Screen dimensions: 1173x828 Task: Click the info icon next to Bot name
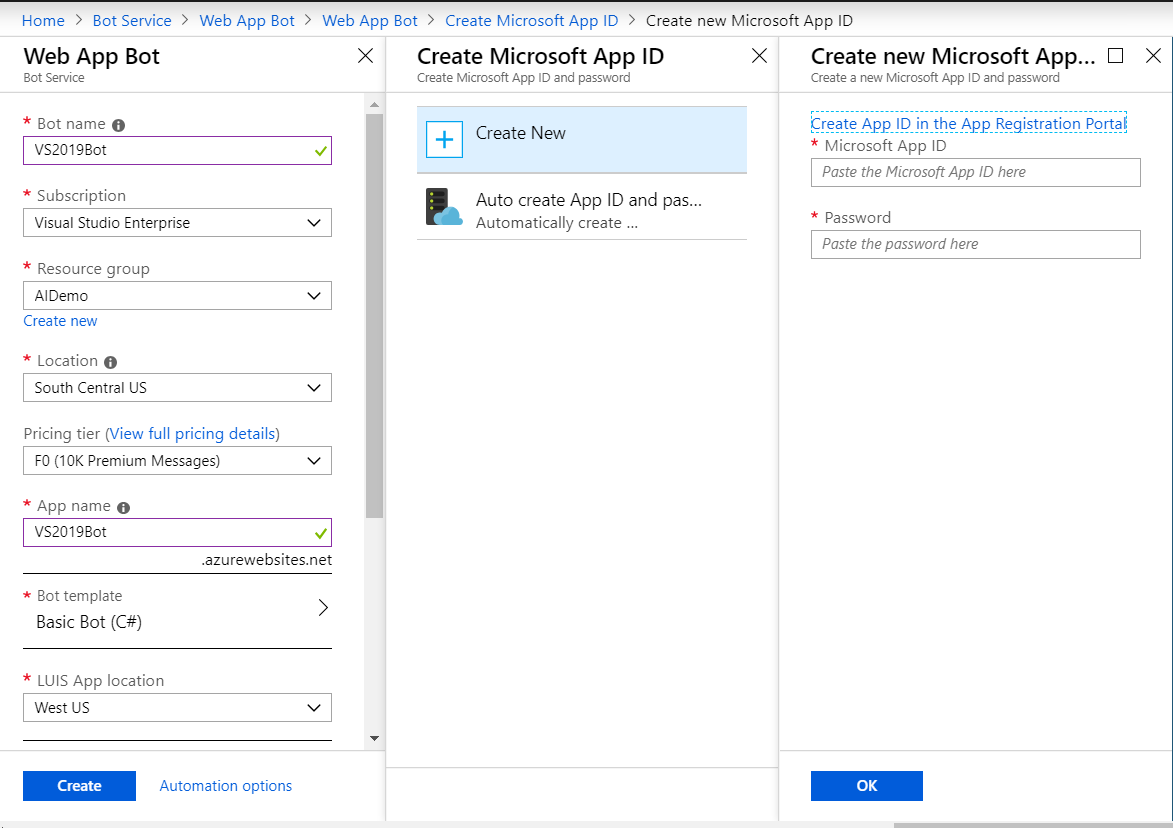pos(118,125)
